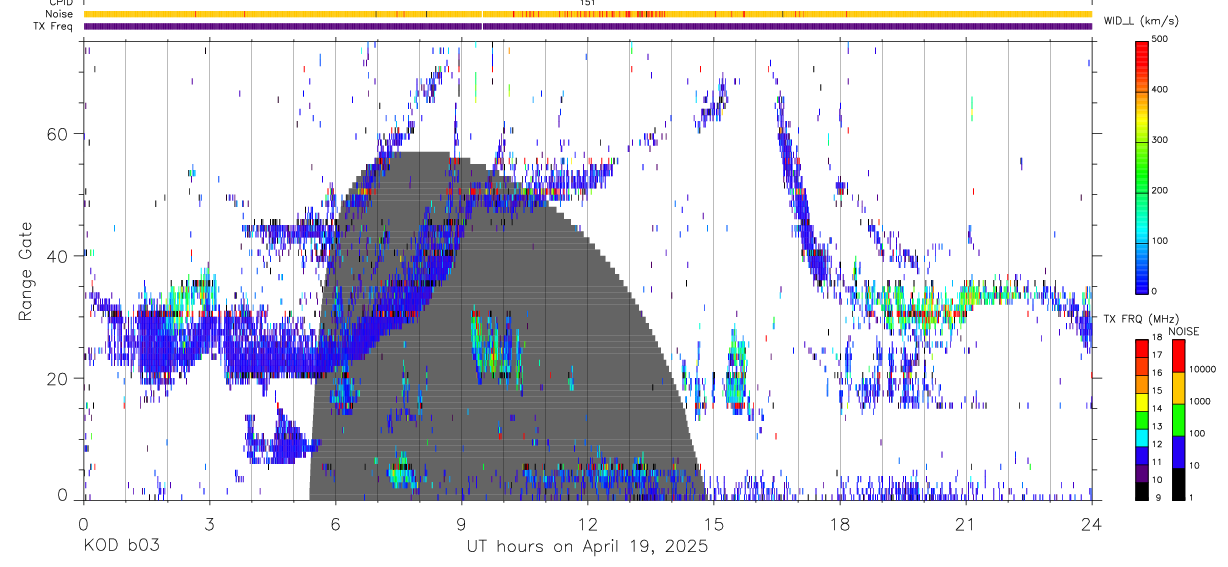Click the 'Noise' row label
The height and width of the screenshot is (567, 1228).
point(59,14)
